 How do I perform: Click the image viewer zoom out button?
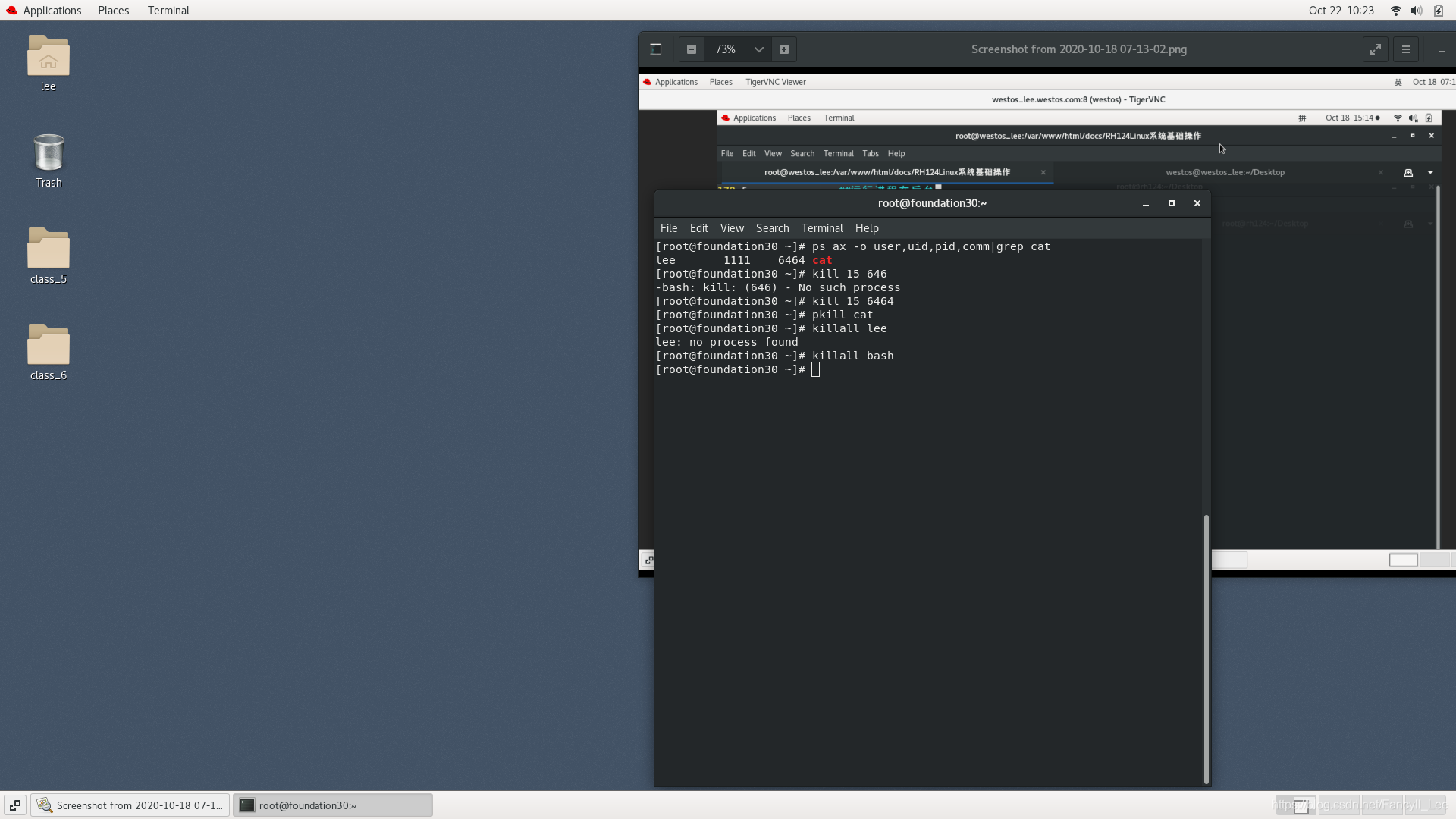click(x=691, y=49)
